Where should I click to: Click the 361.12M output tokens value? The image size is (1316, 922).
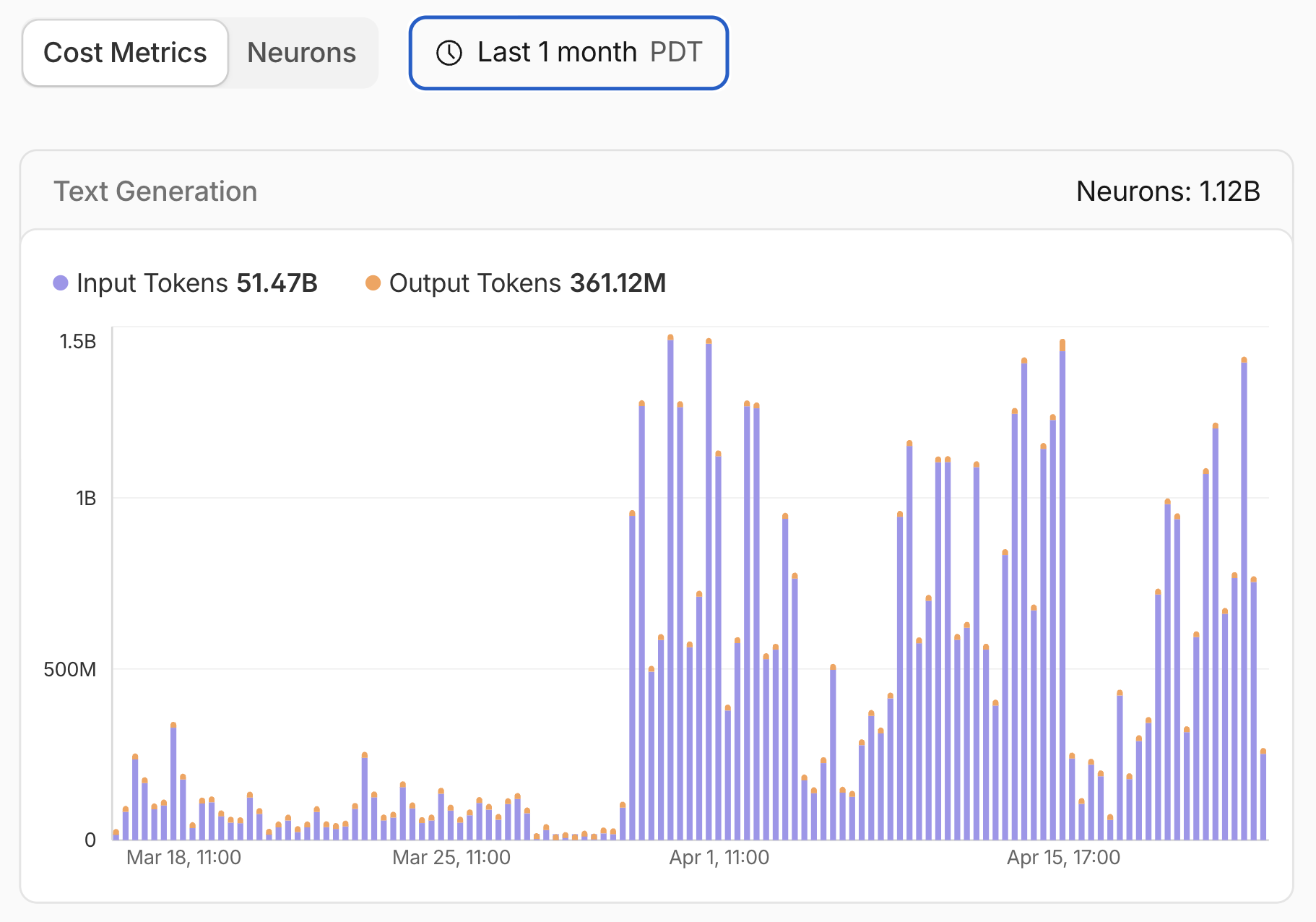(x=618, y=283)
